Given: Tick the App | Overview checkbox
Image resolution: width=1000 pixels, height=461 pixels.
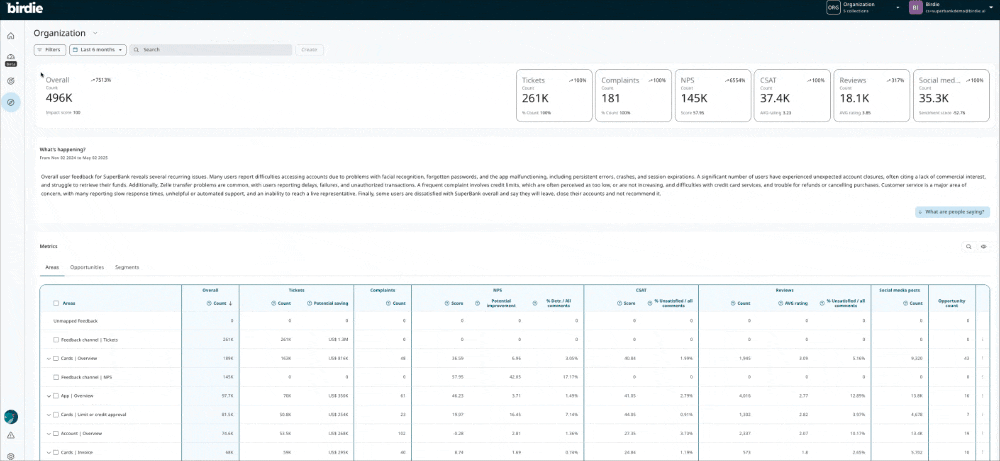Looking at the screenshot, I should coord(56,396).
